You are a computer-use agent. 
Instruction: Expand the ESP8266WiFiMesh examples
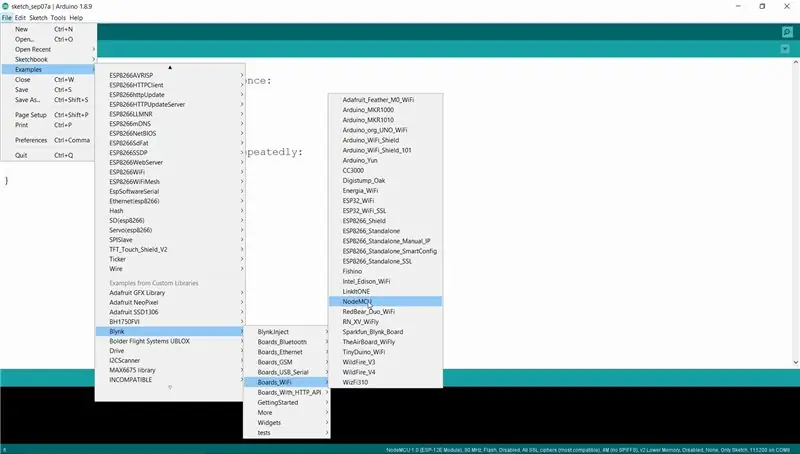[x=170, y=182]
